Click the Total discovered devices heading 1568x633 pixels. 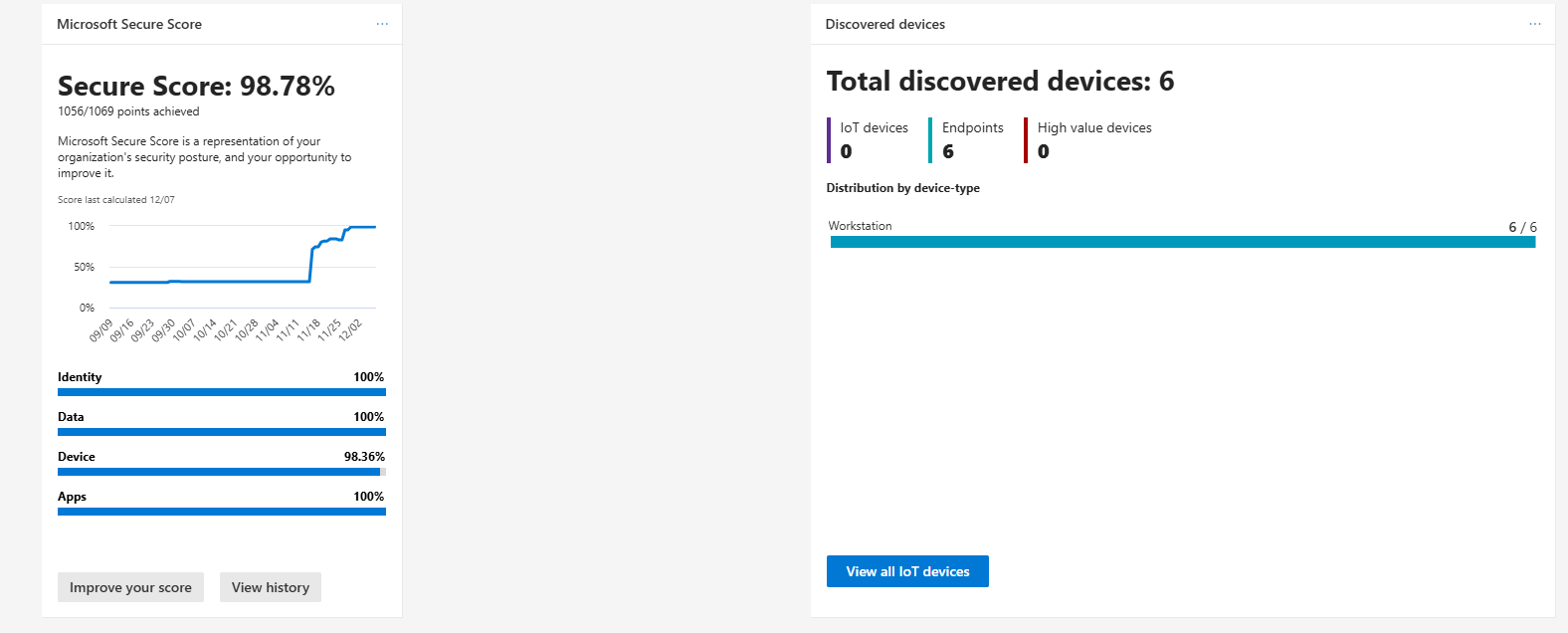point(1000,82)
